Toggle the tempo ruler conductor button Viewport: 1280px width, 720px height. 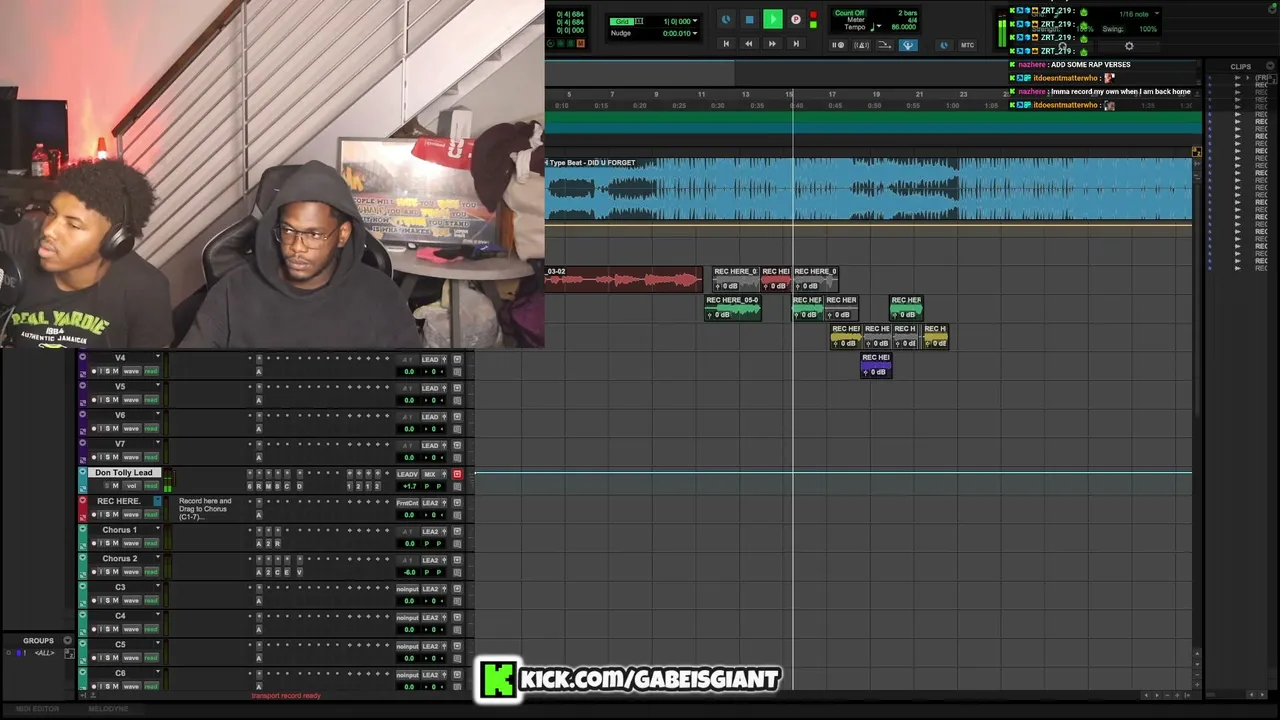(885, 45)
